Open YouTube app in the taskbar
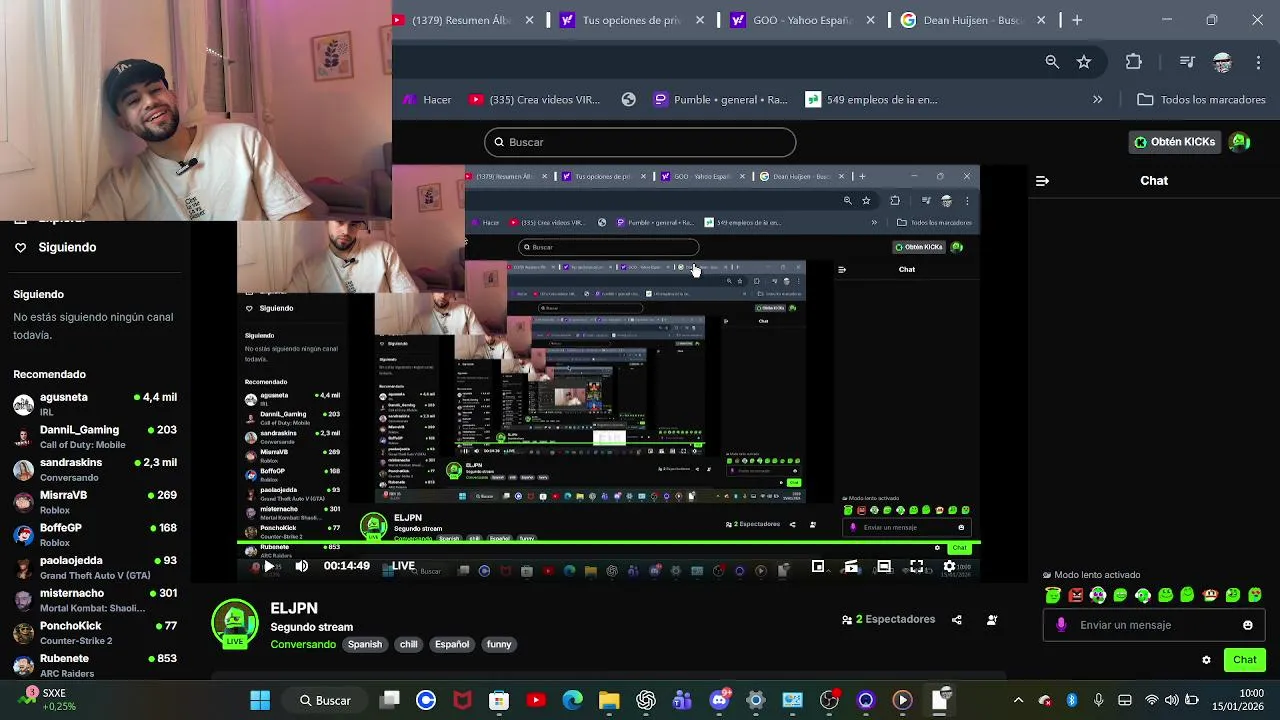The height and width of the screenshot is (720, 1280). coord(536,701)
